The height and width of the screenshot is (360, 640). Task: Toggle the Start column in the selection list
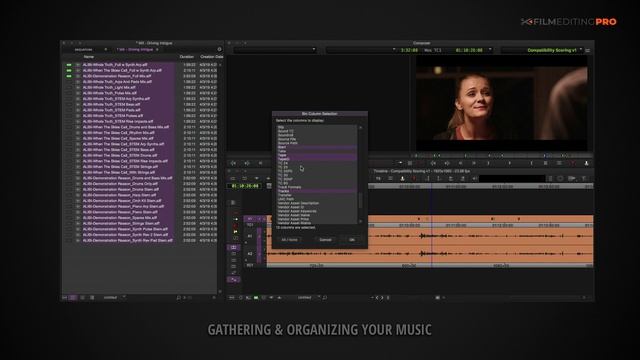tap(316, 147)
